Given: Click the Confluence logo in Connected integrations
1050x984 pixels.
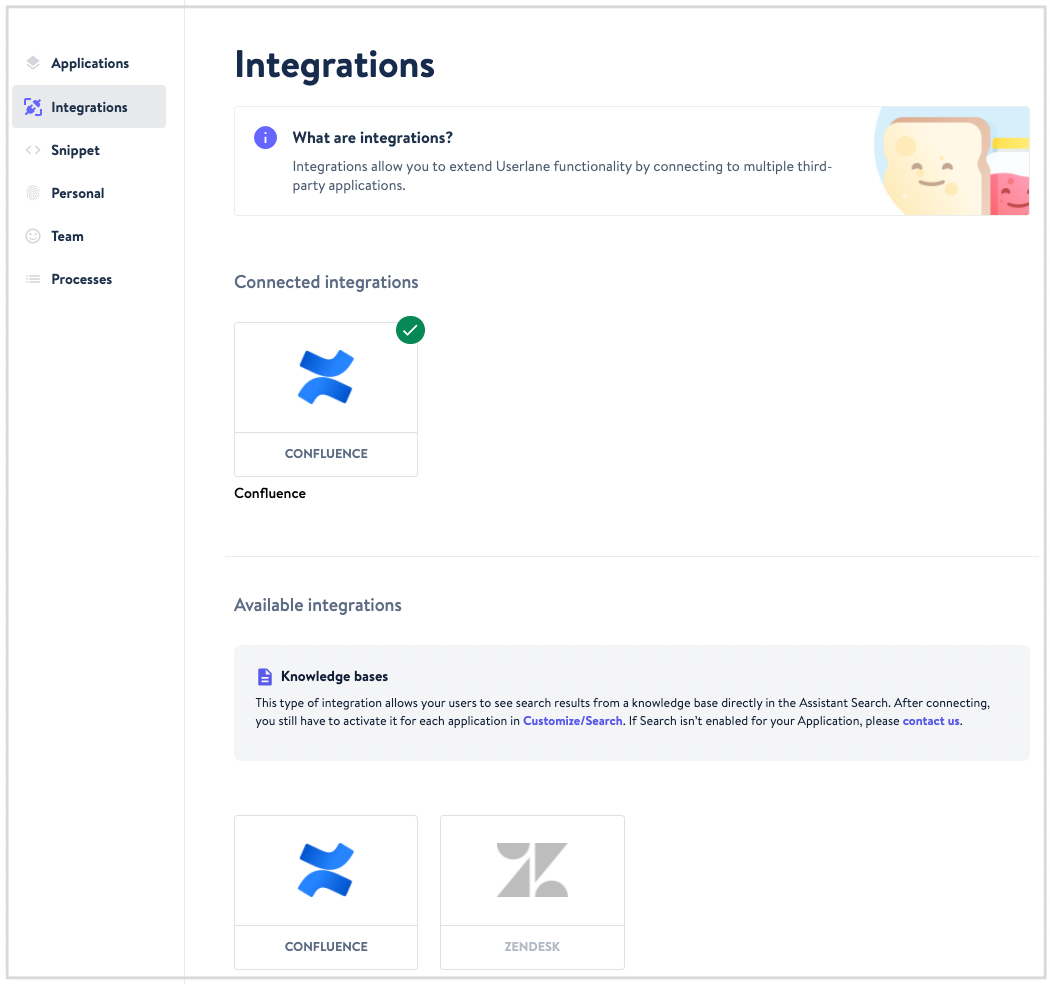Looking at the screenshot, I should [x=326, y=377].
